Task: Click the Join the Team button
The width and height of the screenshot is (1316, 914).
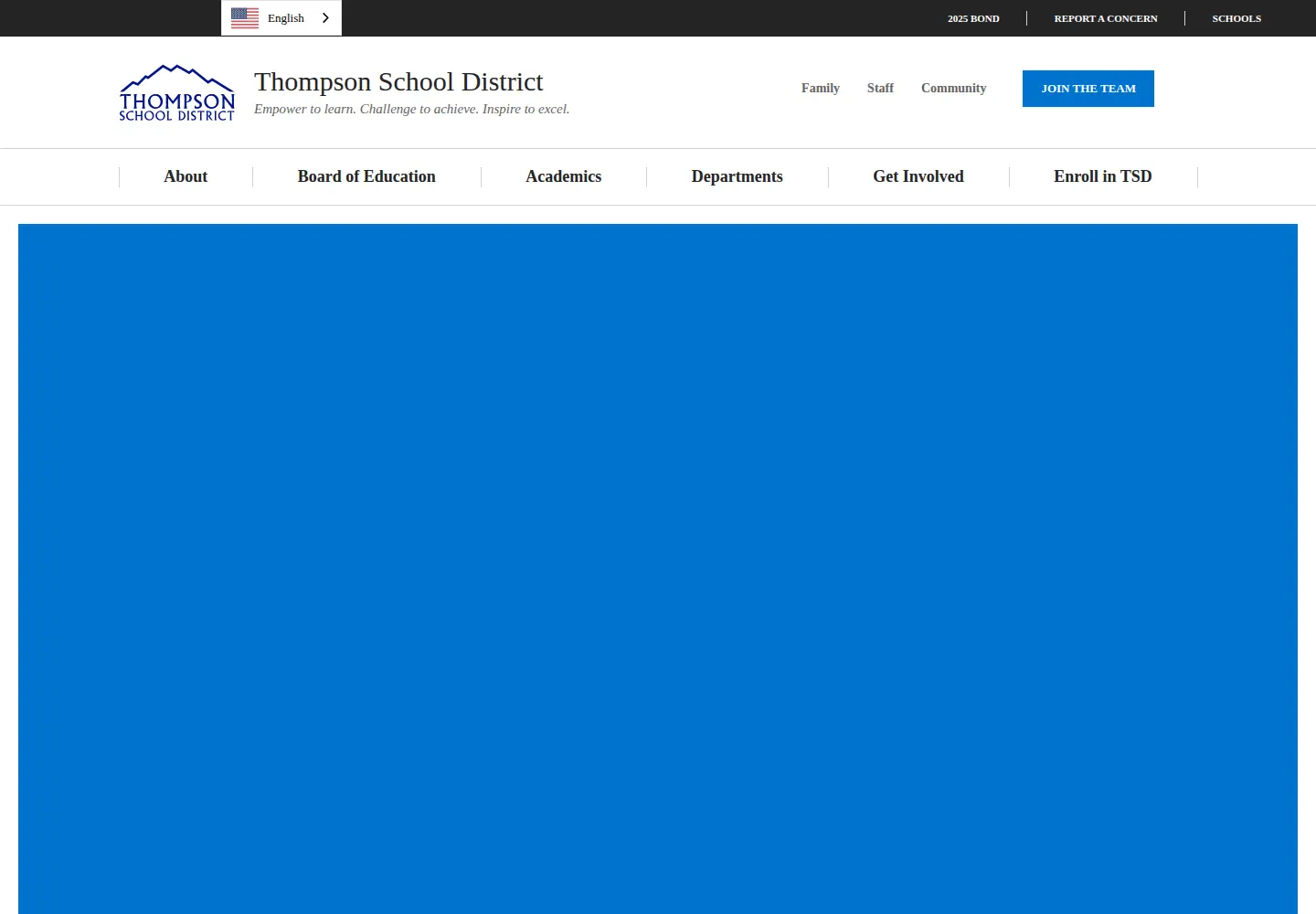Action: pyautogui.click(x=1088, y=89)
